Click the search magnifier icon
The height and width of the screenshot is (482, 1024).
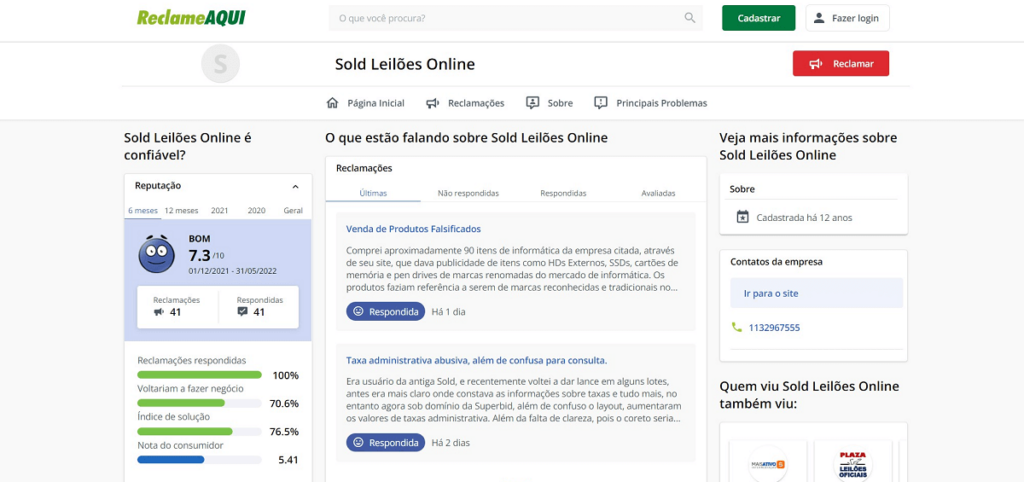click(690, 18)
